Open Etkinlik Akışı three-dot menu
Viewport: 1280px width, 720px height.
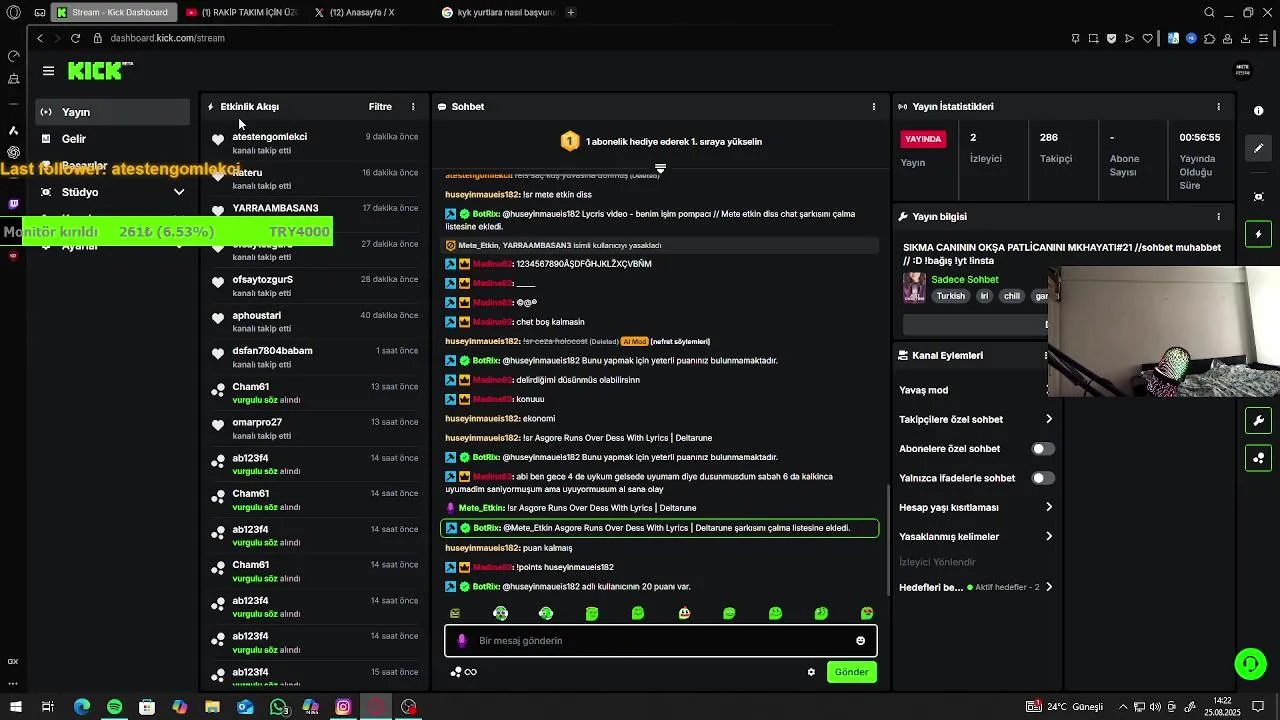(x=413, y=106)
